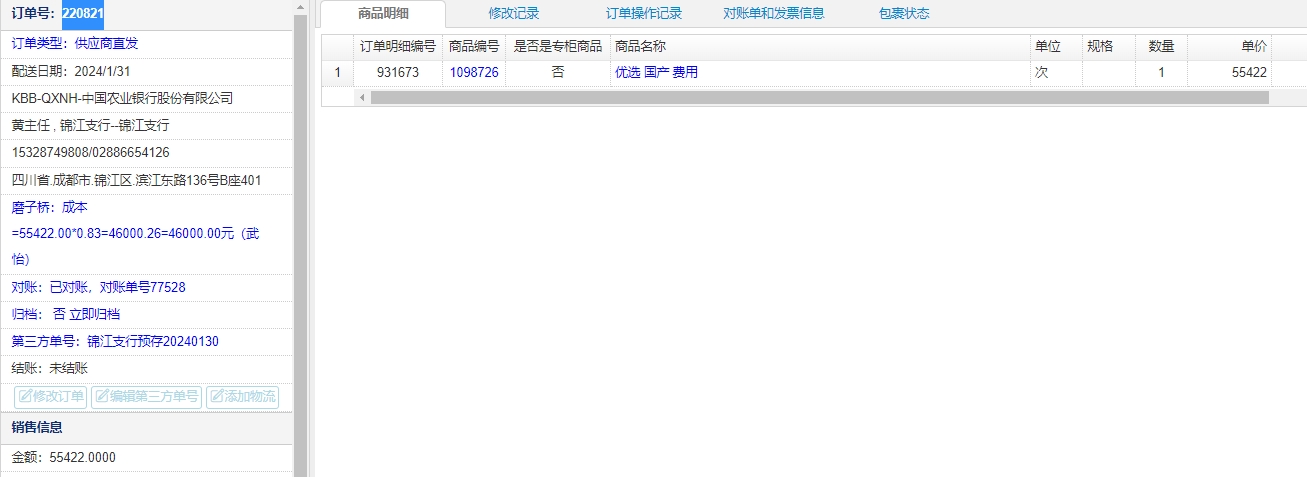Click the unit price 55422 cell
The height and width of the screenshot is (477, 1307).
1229,72
